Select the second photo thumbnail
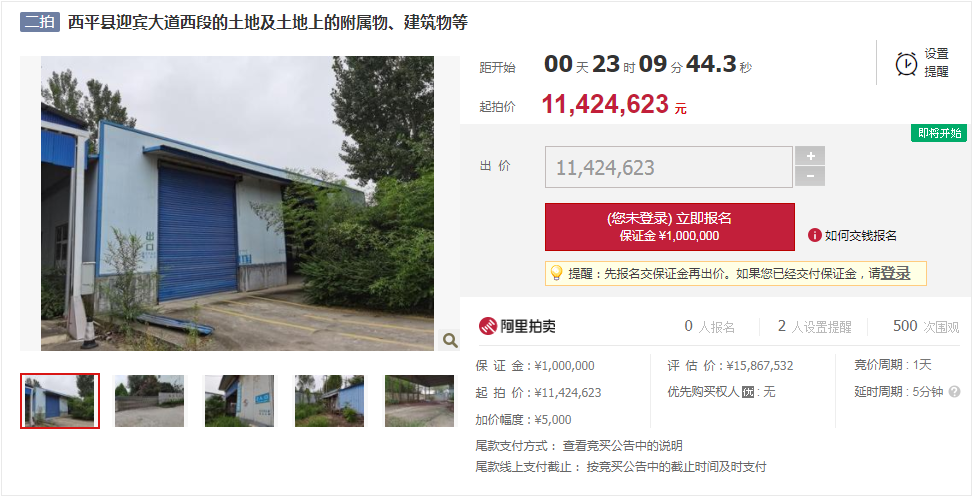The width and height of the screenshot is (972, 498). 149,401
